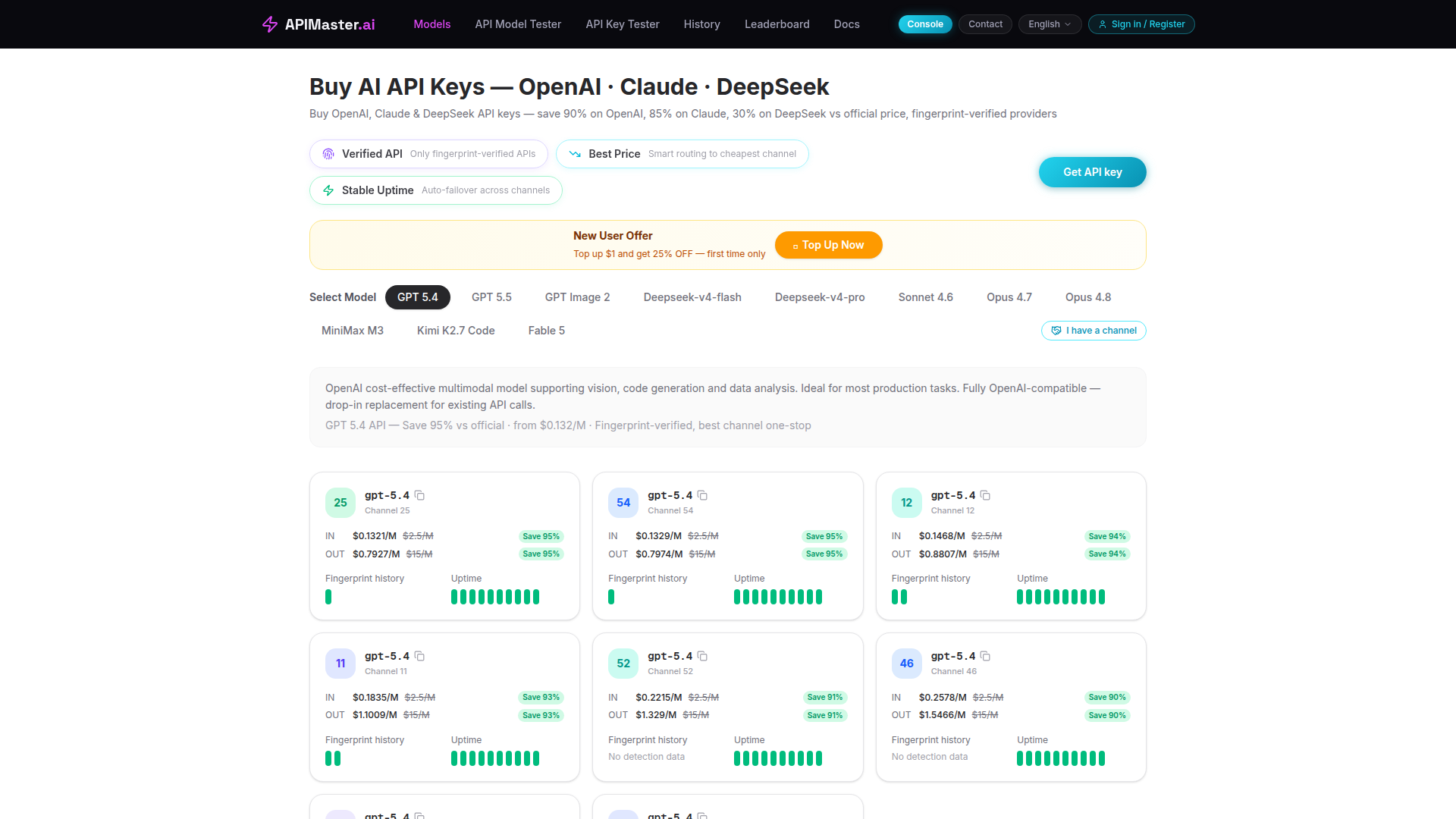This screenshot has width=1456, height=819.
Task: Click the blue 46 channel badge
Action: tap(906, 664)
